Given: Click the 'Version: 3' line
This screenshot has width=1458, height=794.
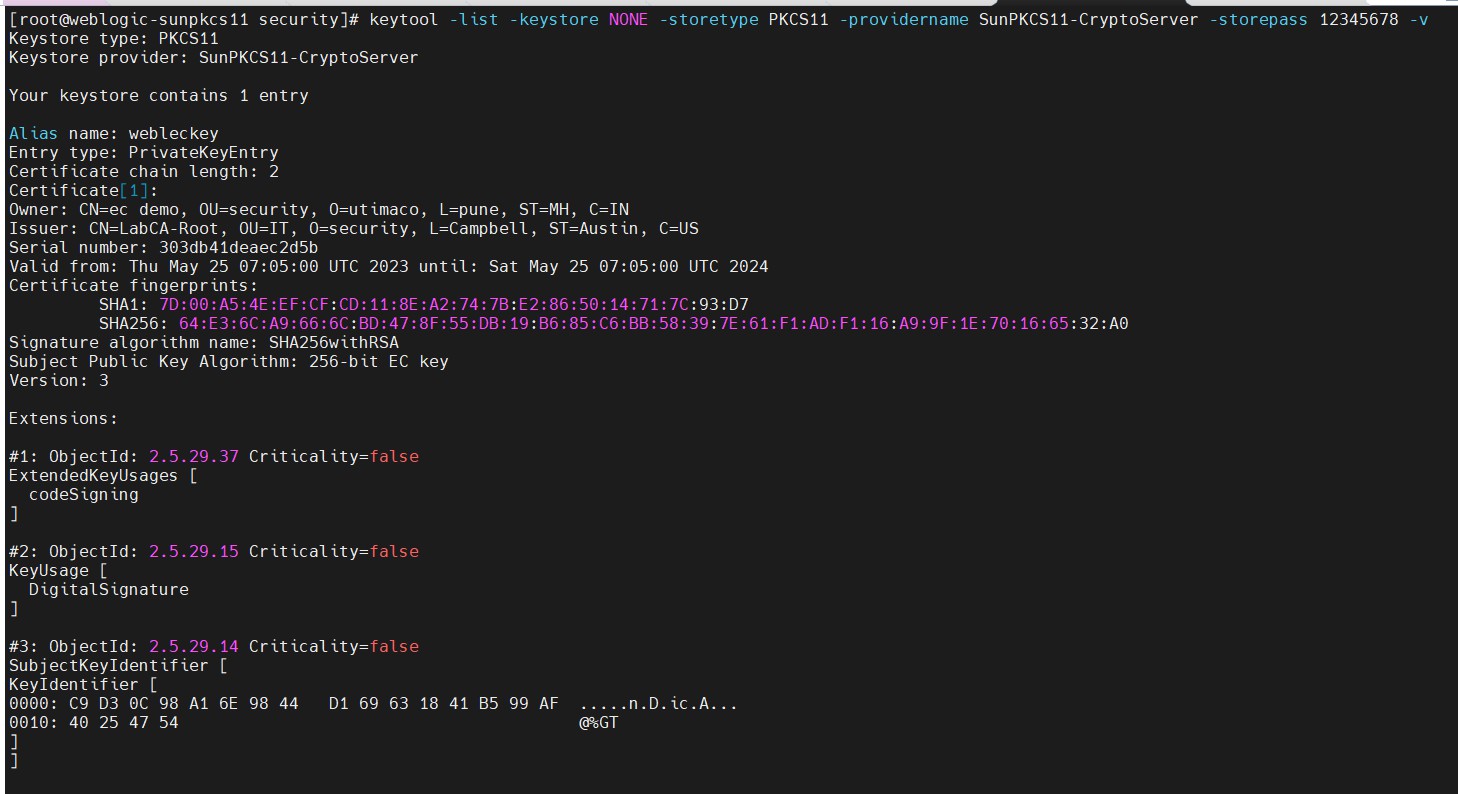Looking at the screenshot, I should [58, 381].
